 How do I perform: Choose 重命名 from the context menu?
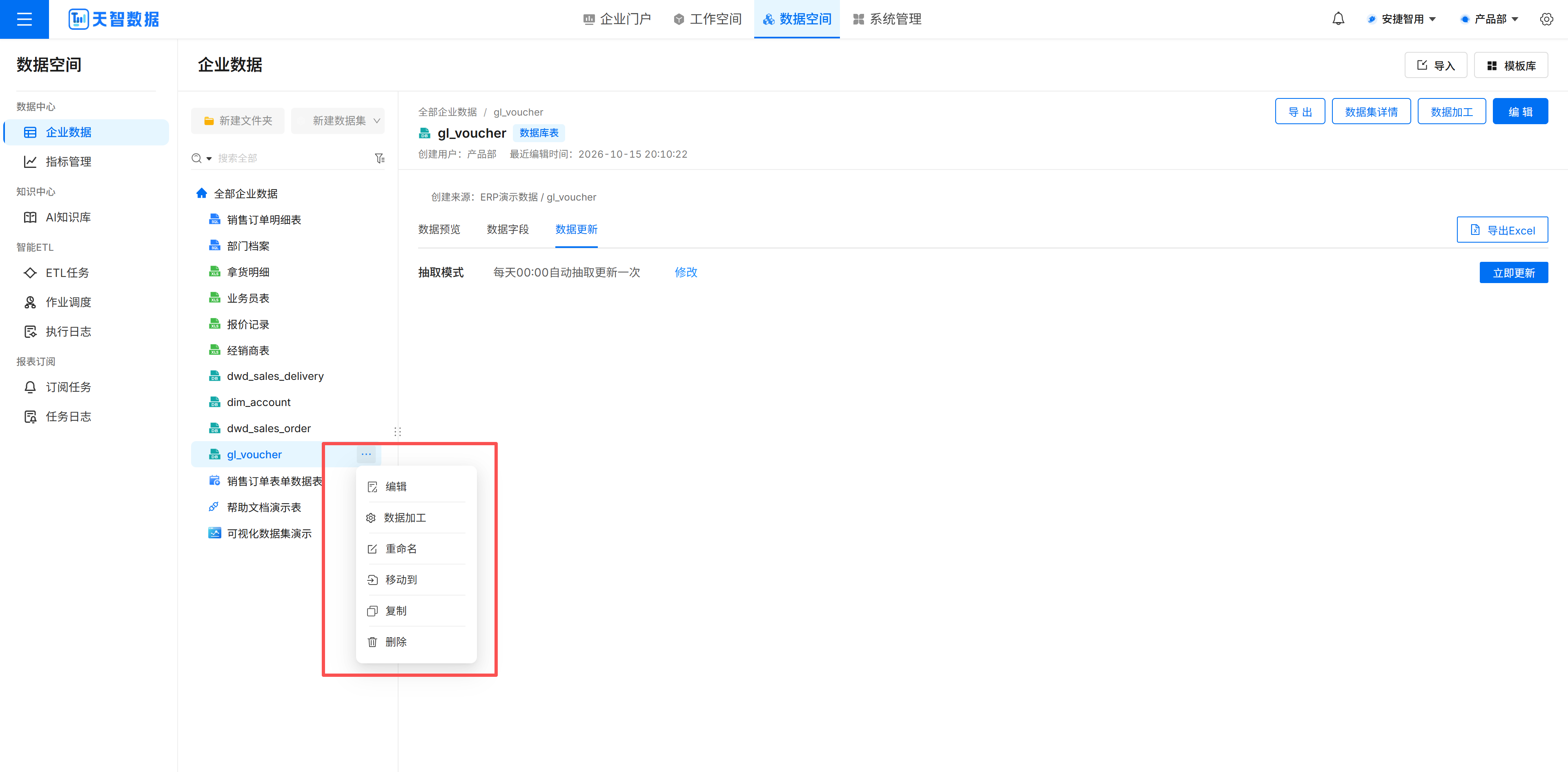416,549
